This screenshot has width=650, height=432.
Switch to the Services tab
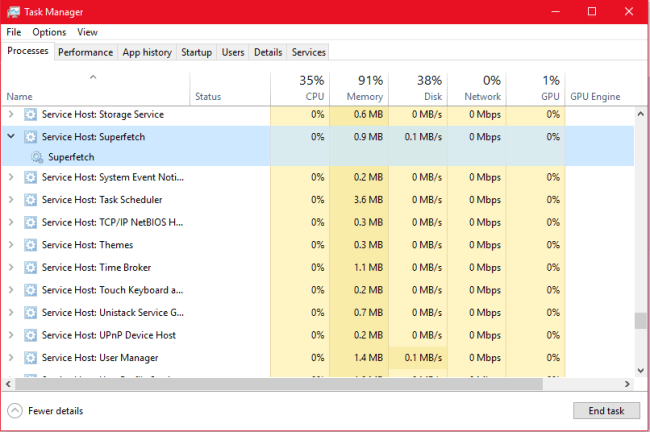click(x=308, y=52)
